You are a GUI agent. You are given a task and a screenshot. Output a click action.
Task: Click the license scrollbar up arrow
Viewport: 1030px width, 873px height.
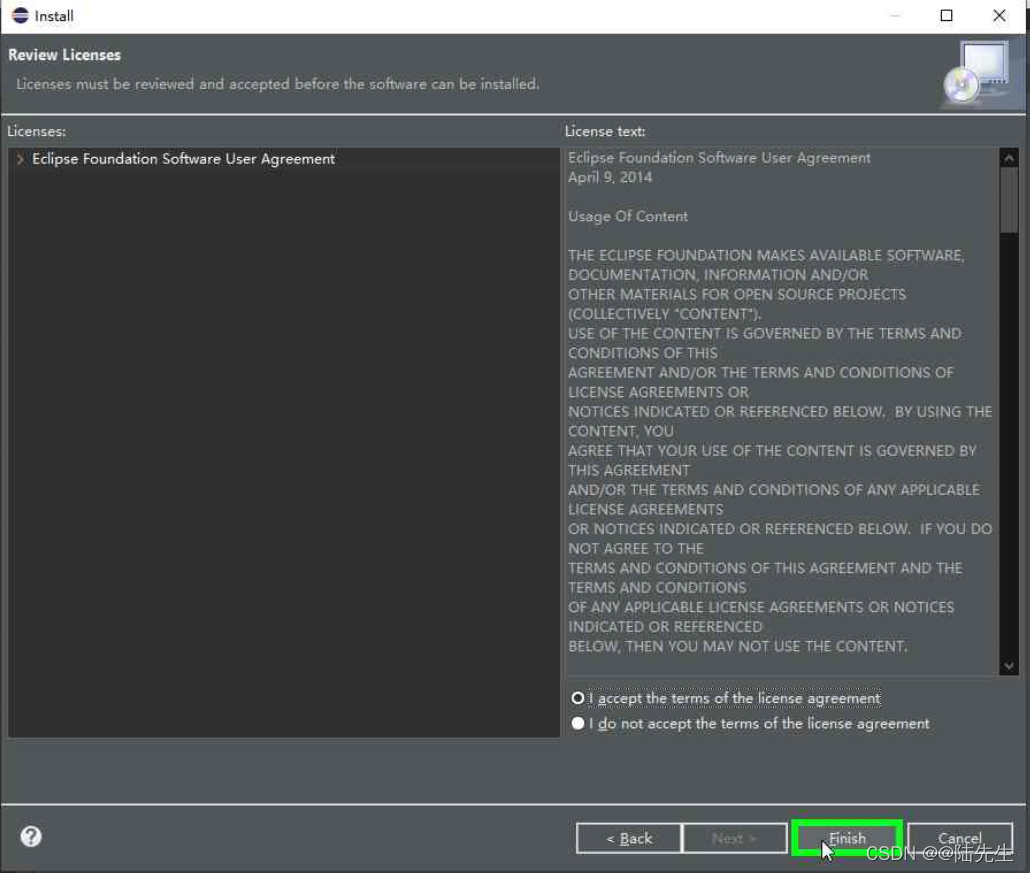[x=1009, y=156]
